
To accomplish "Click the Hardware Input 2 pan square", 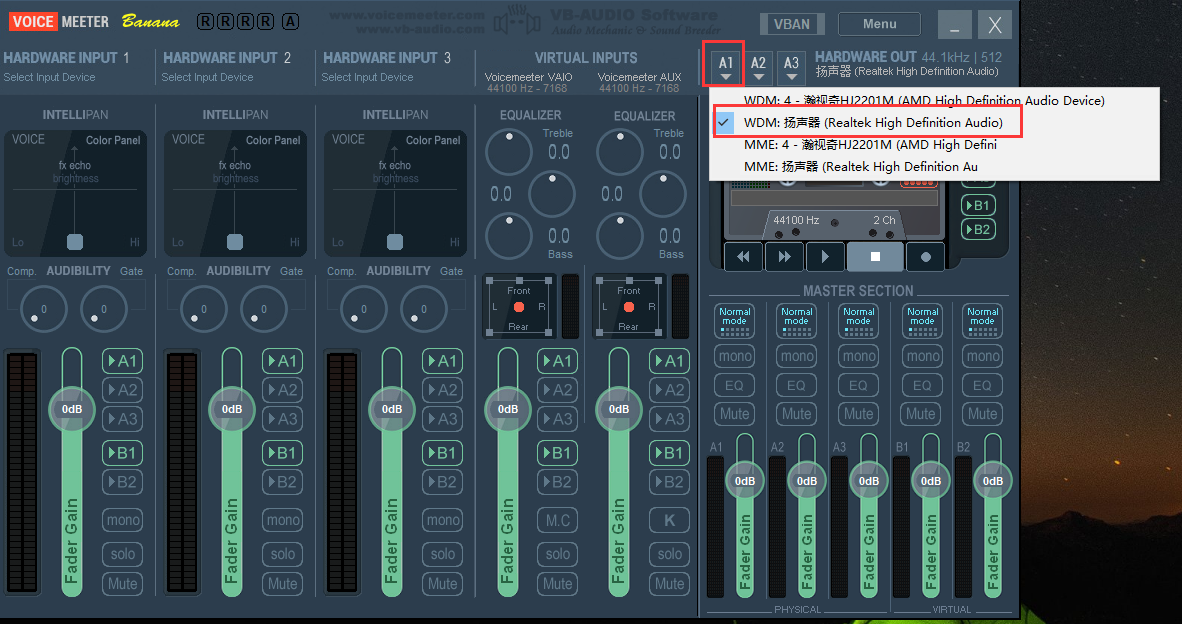I will pyautogui.click(x=235, y=241).
